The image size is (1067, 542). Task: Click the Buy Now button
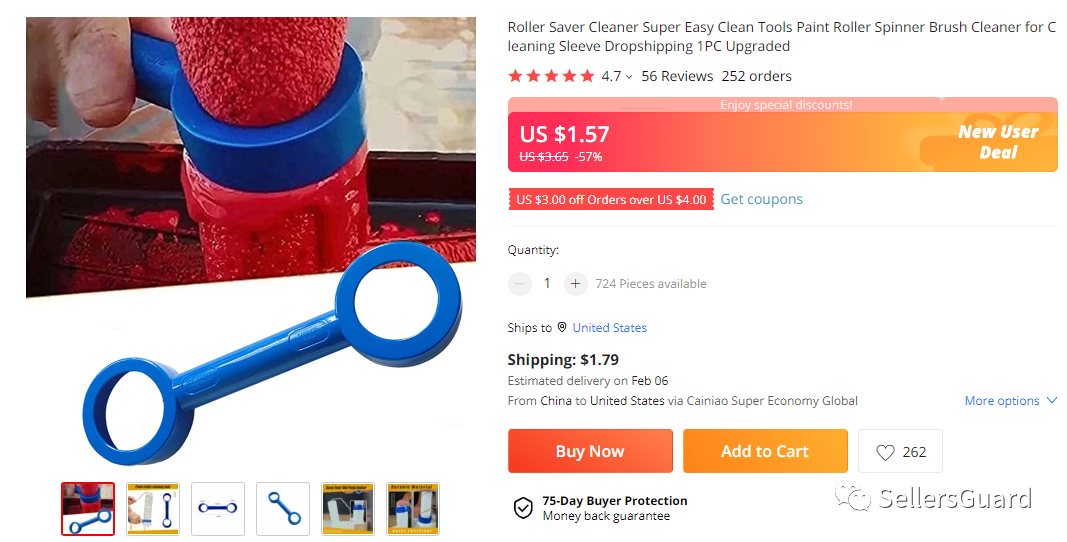(x=590, y=451)
